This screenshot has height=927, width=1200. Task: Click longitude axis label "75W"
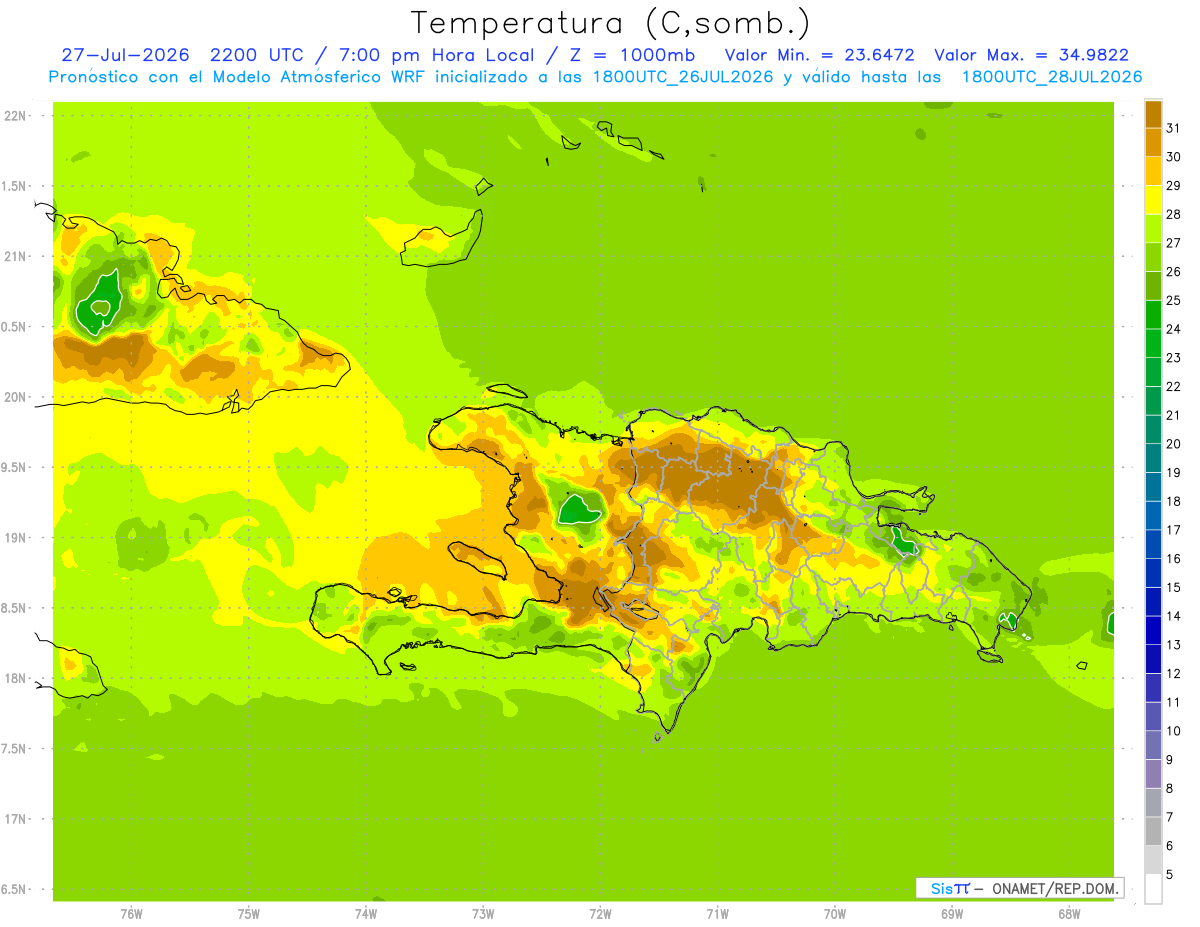click(248, 914)
